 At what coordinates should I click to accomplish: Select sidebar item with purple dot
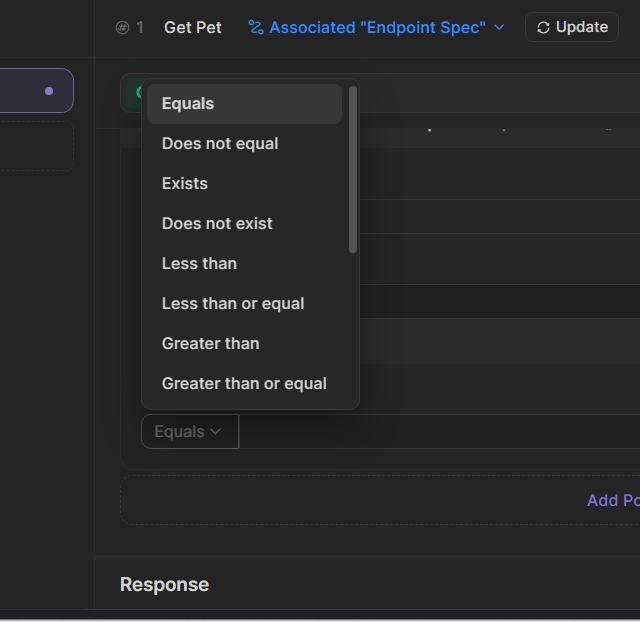(x=36, y=91)
